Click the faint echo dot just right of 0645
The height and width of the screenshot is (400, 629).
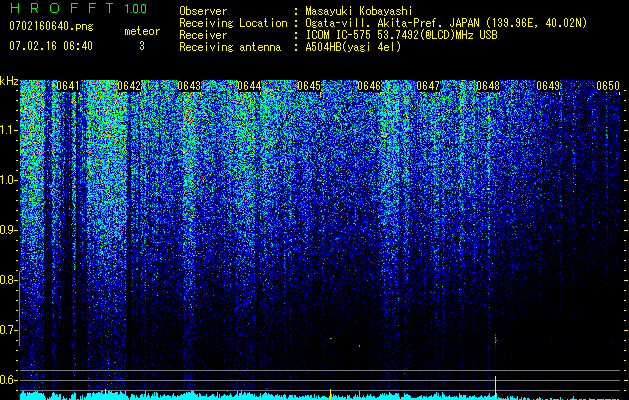coord(331,339)
